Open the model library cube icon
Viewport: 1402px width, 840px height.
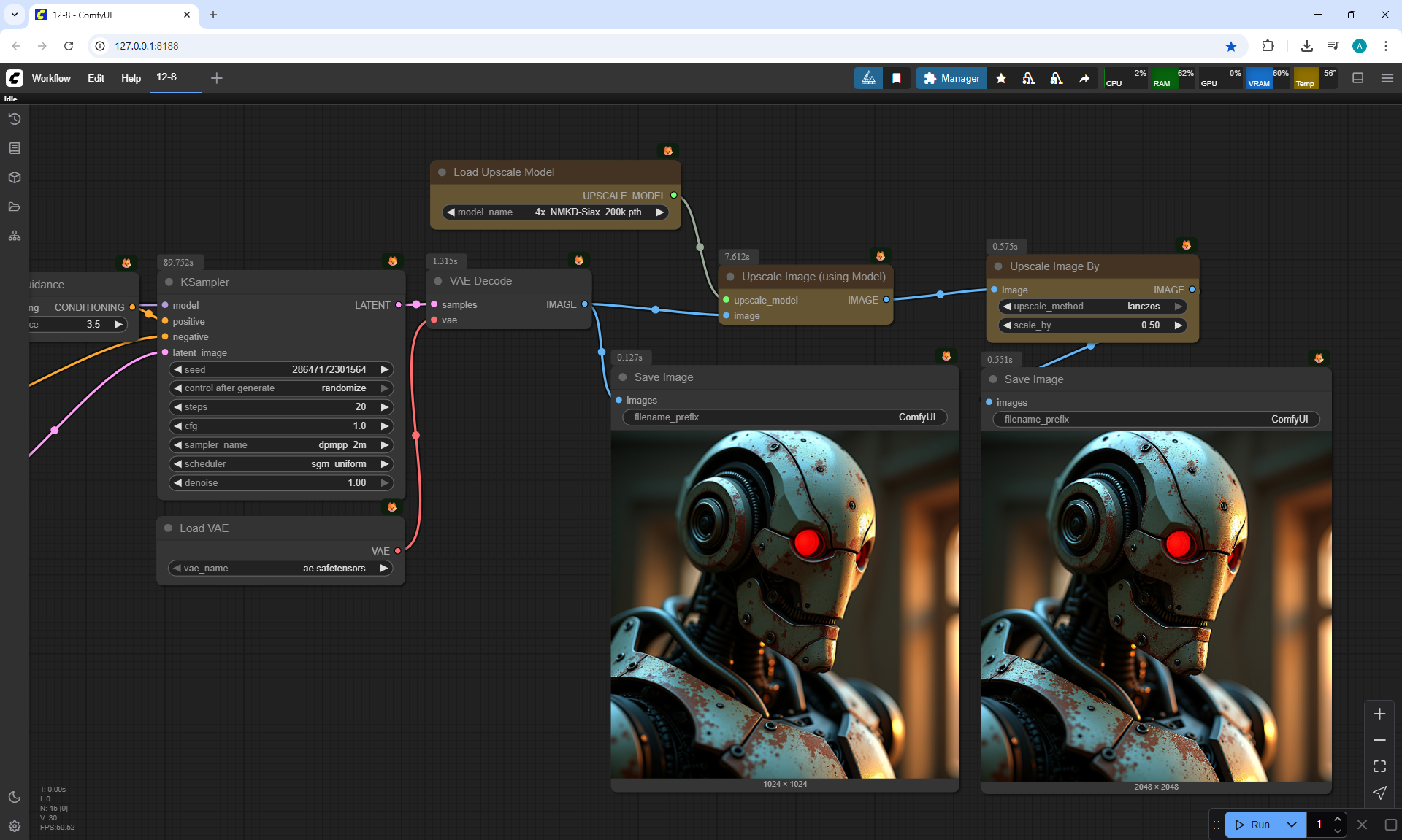(15, 177)
